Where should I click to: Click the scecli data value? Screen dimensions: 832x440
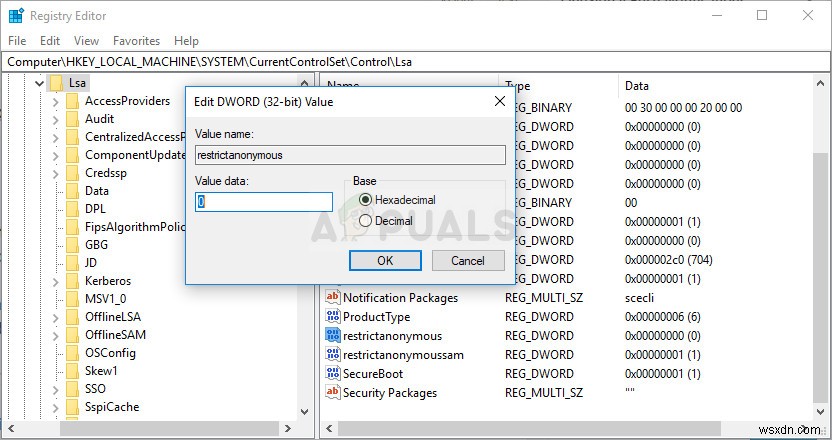(x=639, y=298)
